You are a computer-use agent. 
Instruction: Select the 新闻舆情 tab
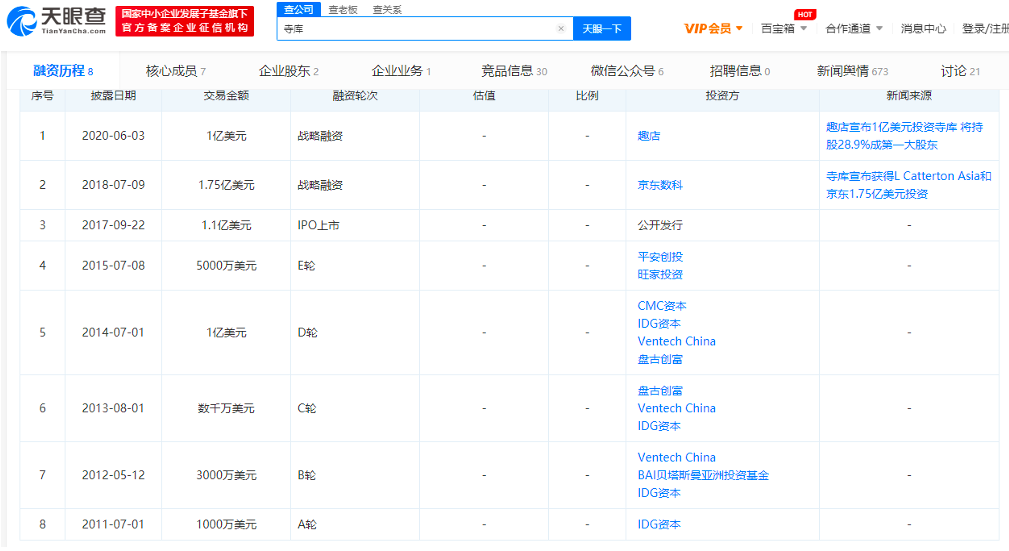852,71
